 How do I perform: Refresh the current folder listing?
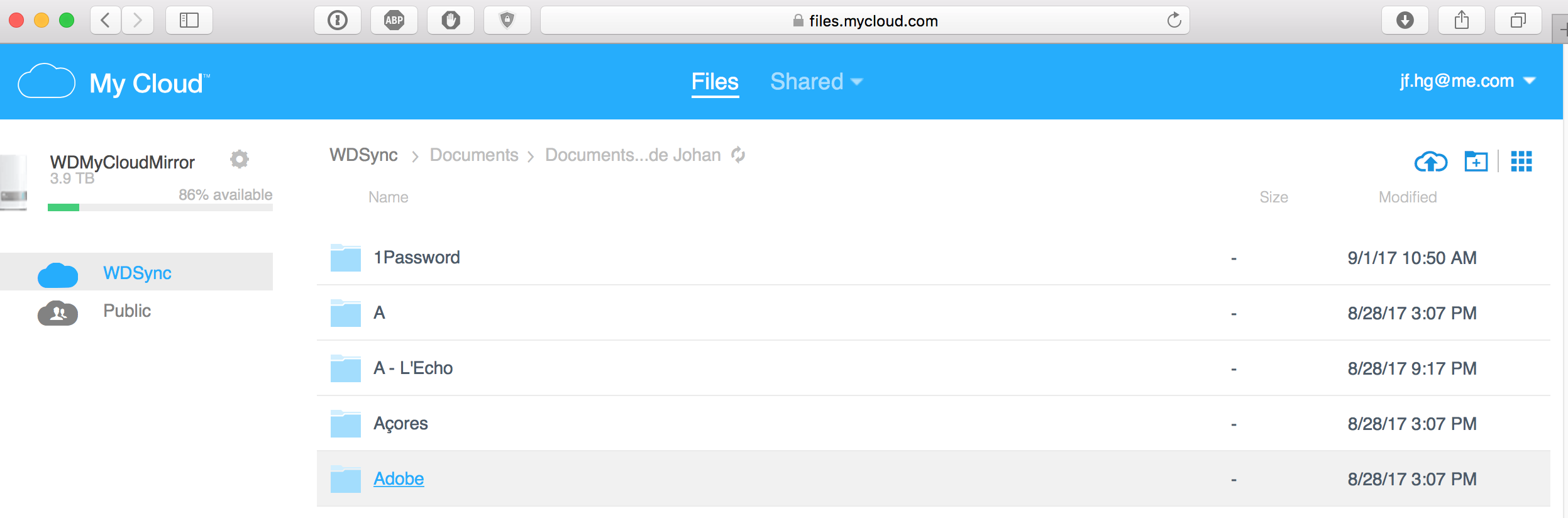click(738, 155)
